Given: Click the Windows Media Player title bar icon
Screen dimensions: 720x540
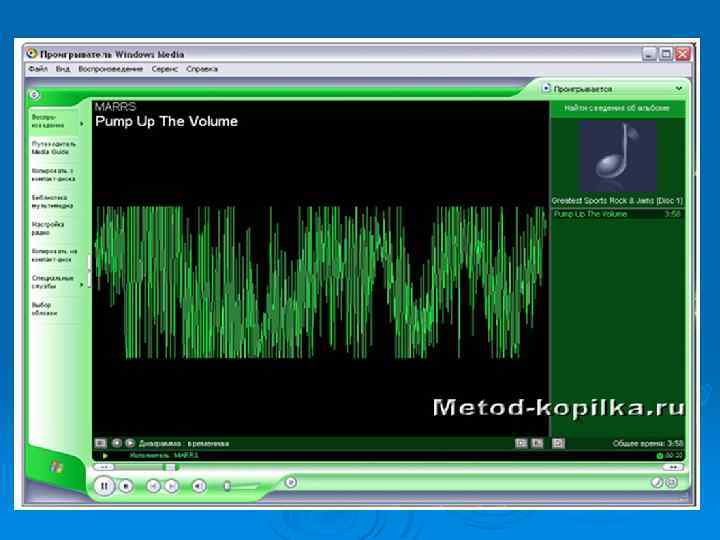Looking at the screenshot, I should [31, 54].
